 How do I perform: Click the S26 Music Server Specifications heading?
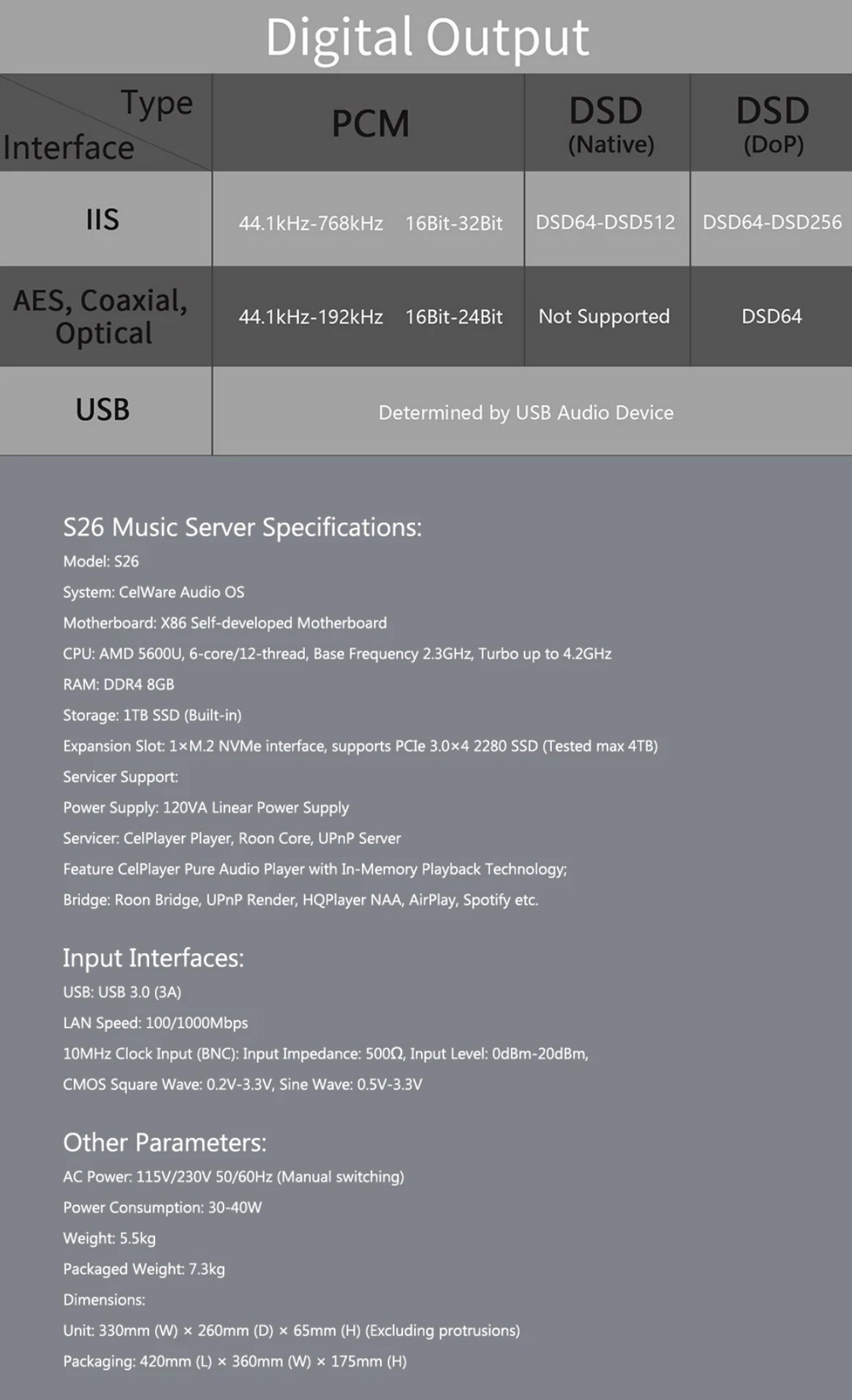pos(242,527)
